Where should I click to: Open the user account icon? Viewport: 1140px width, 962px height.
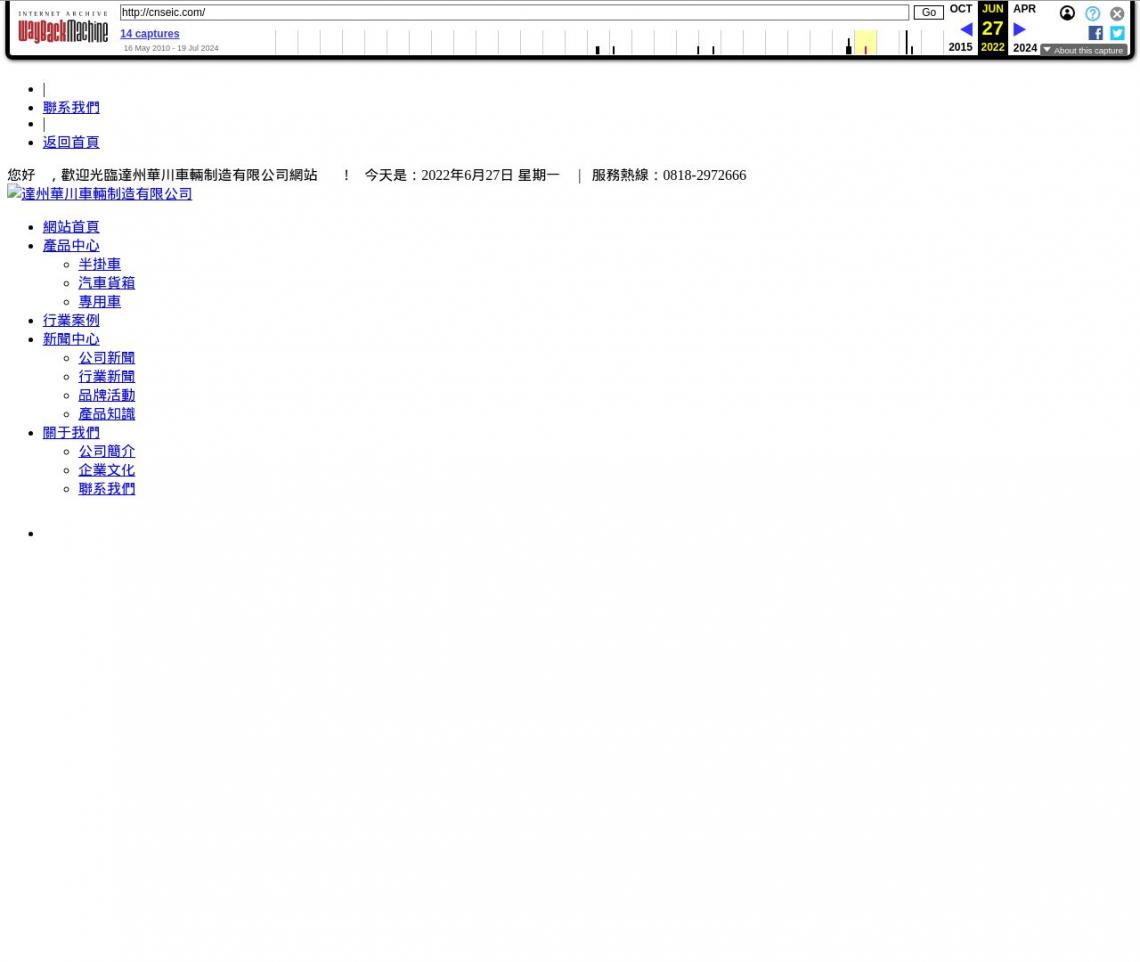tap(1067, 13)
